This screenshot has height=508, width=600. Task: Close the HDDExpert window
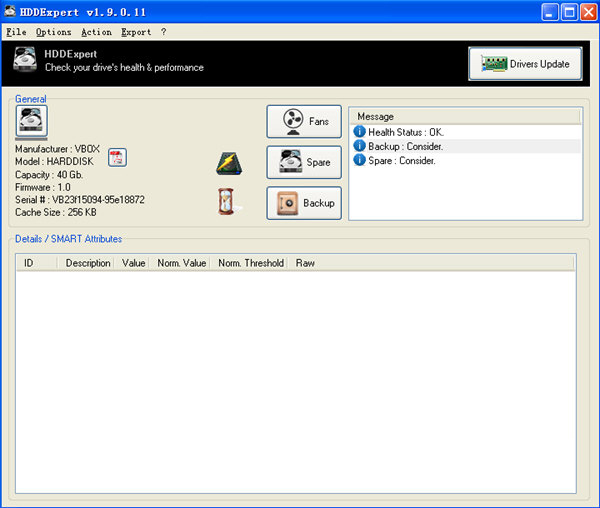(x=589, y=12)
